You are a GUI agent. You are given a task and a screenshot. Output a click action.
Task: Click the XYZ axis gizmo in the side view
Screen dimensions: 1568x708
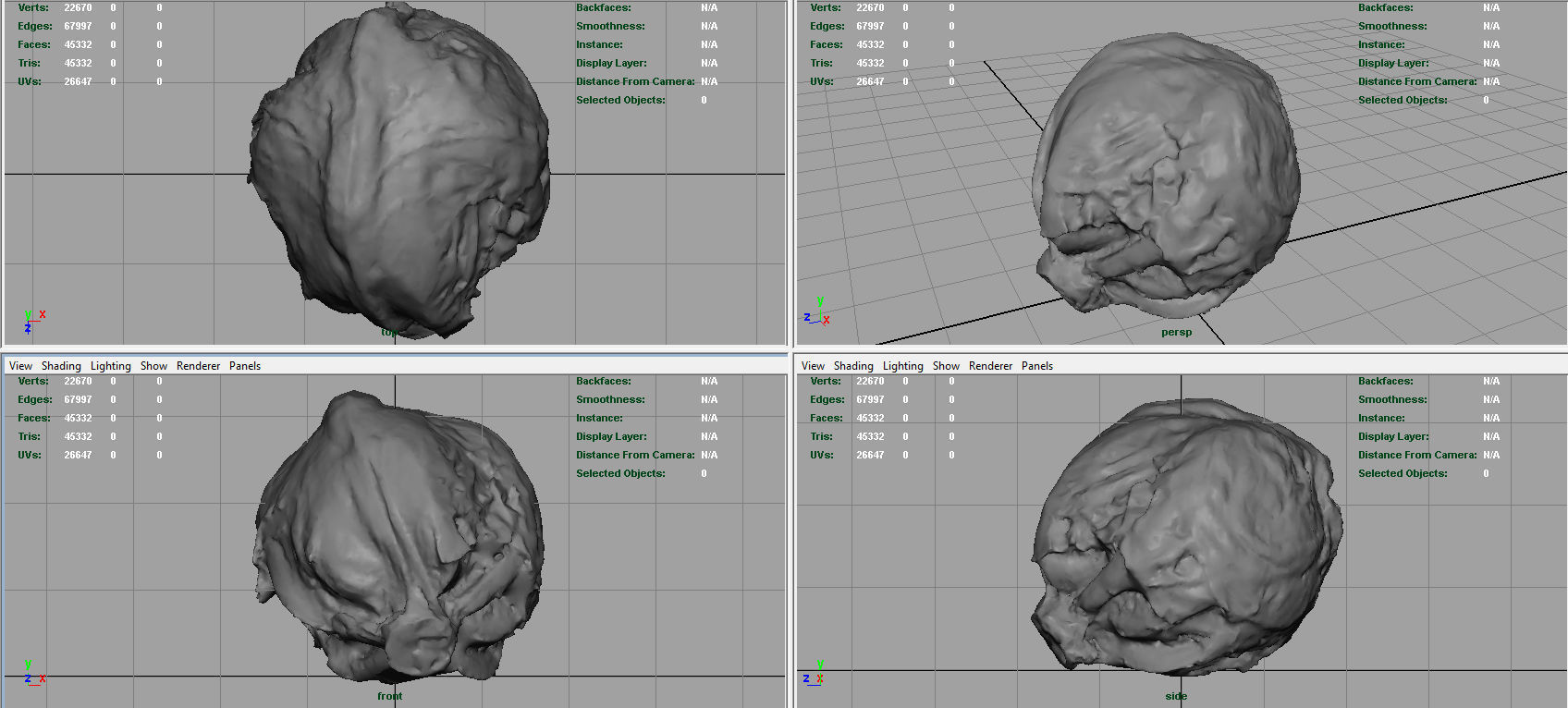coord(815,672)
